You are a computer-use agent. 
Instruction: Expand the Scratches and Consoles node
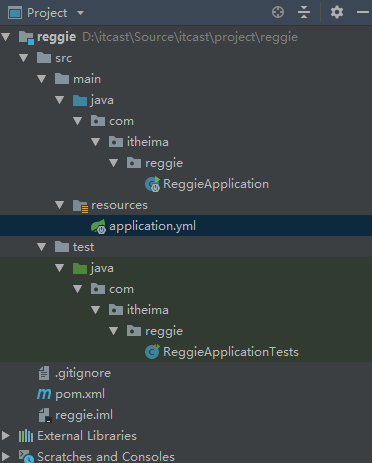click(6, 456)
